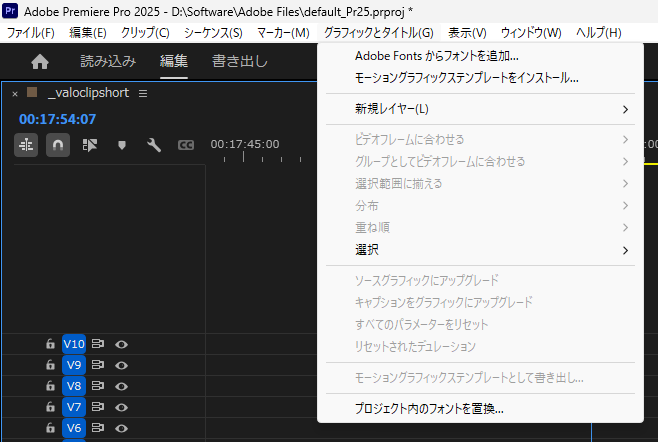Choose Adobe Fonts からフォントを追加...
Viewport: 658px width, 442px height.
pyautogui.click(x=480, y=56)
